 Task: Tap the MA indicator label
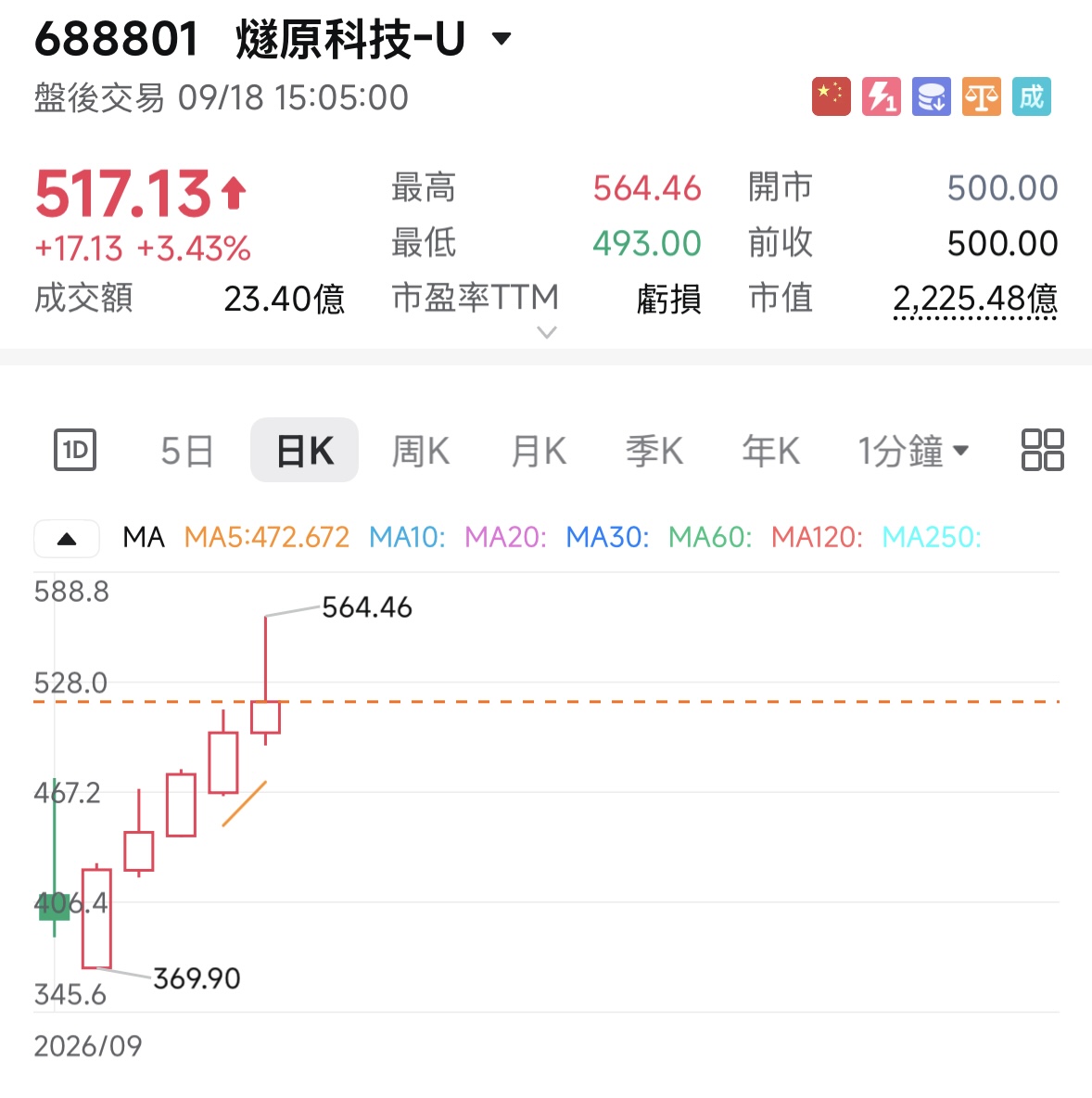point(144,538)
